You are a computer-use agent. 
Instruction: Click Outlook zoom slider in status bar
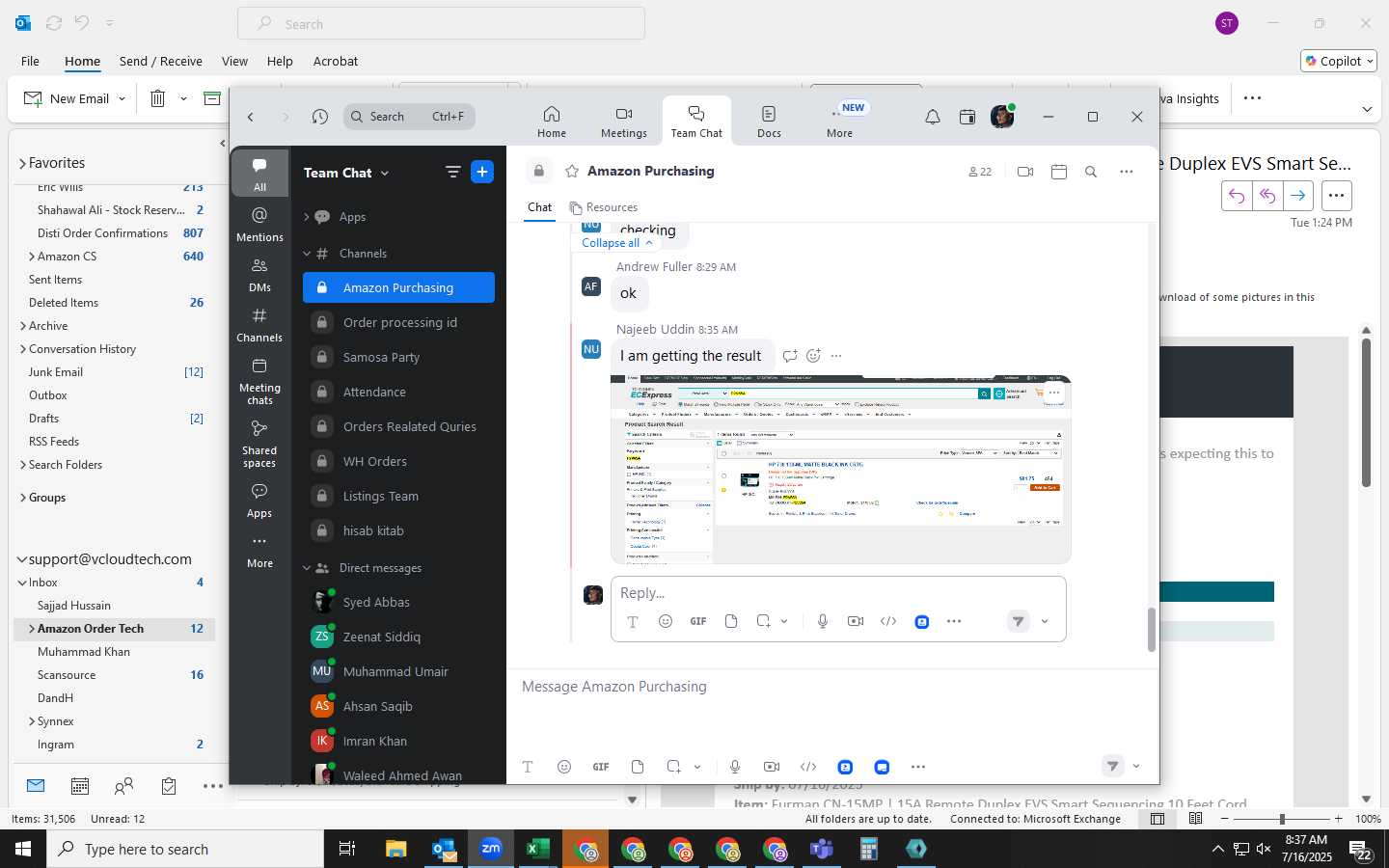coord(1282,819)
